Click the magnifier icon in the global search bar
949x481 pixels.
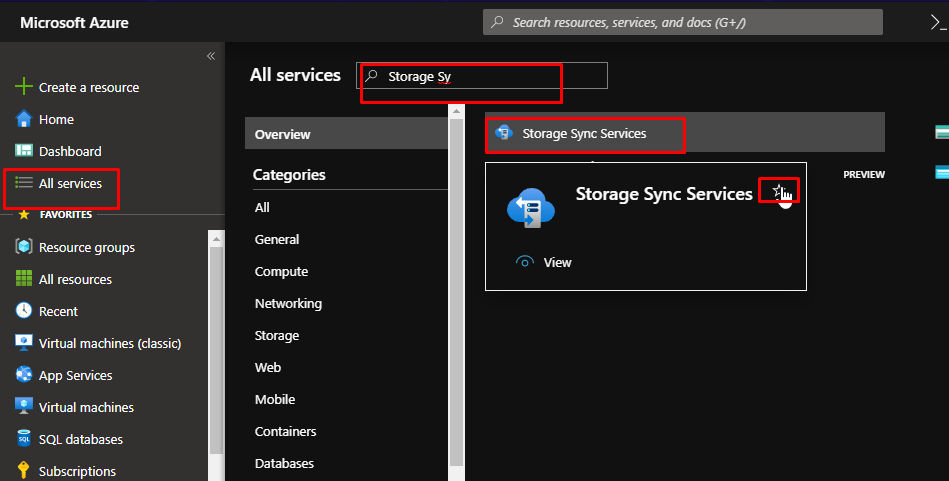click(x=497, y=22)
